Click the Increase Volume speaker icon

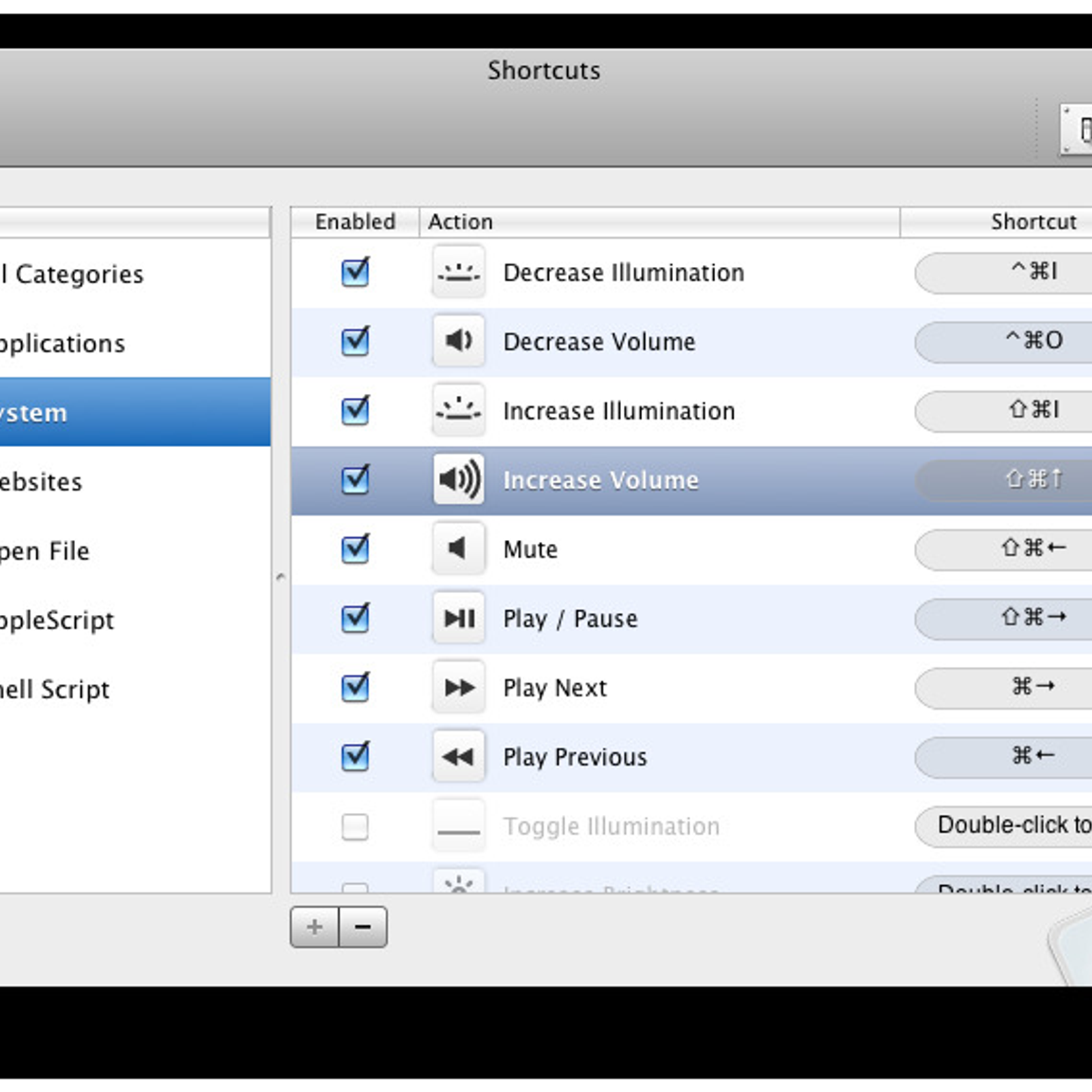(459, 480)
